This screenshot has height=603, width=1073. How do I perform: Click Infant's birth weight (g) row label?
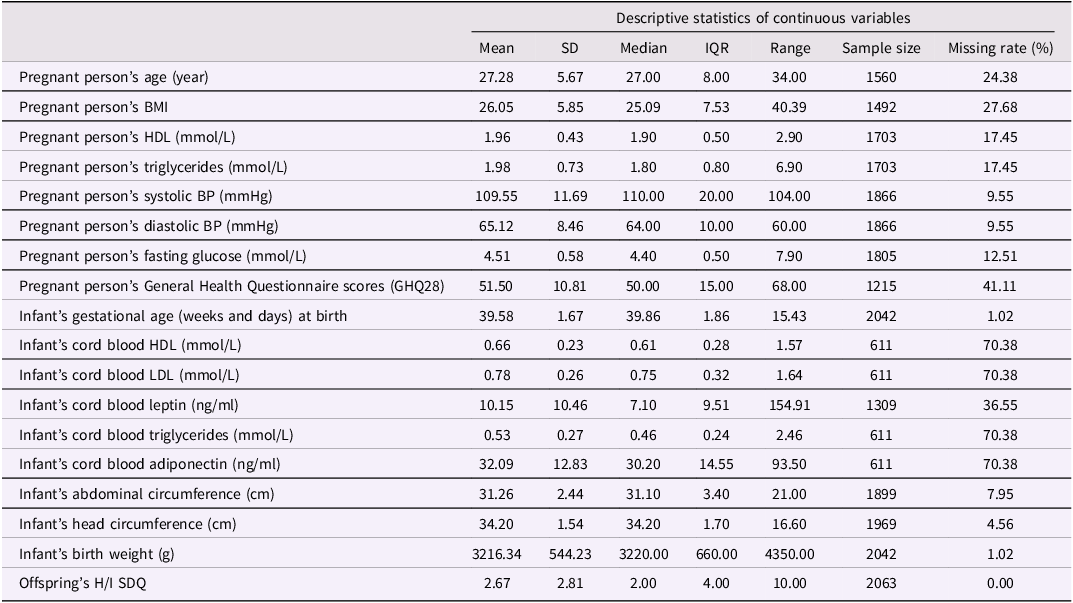tap(96, 554)
